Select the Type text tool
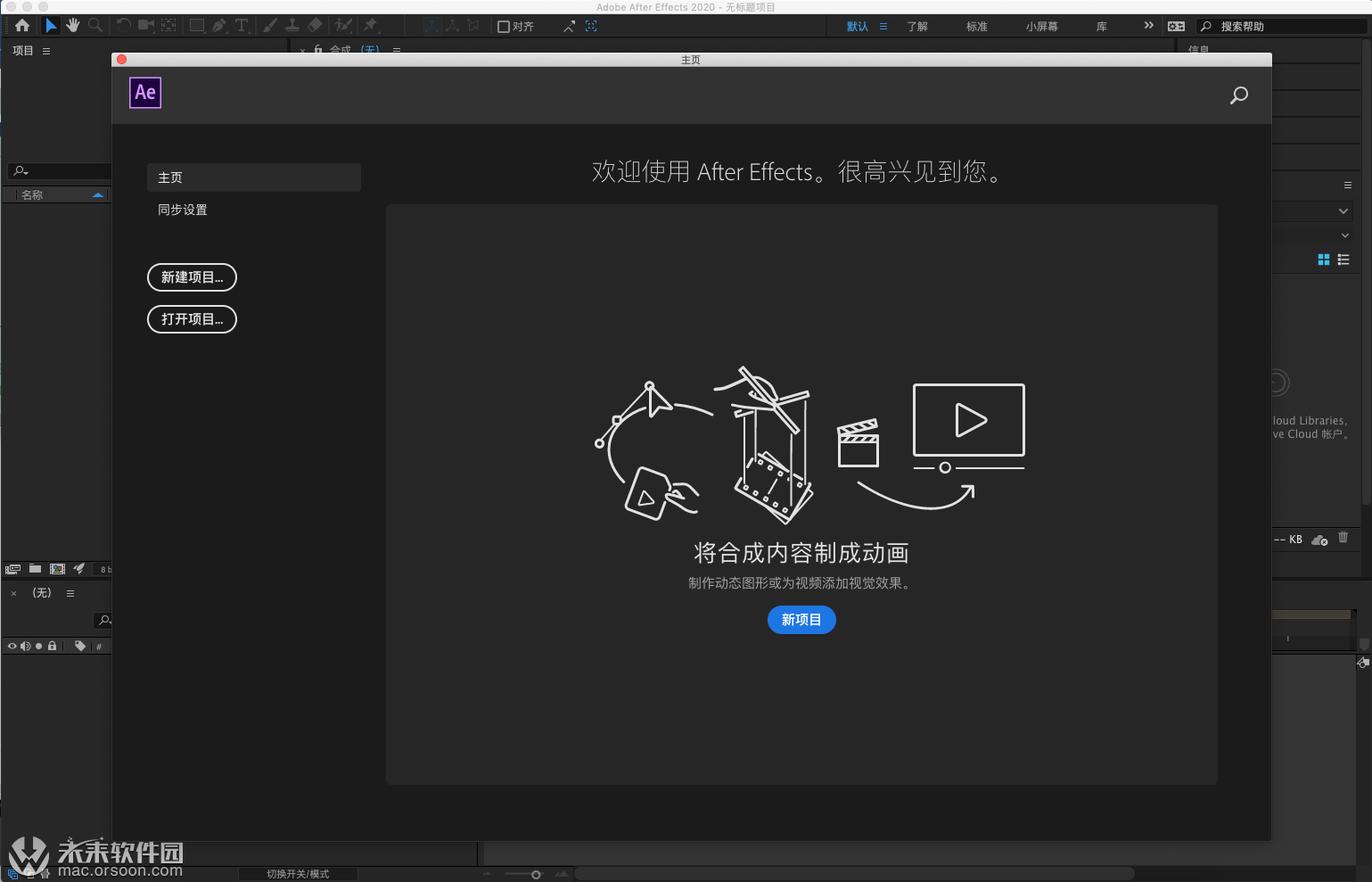The width and height of the screenshot is (1372, 882). point(242,26)
